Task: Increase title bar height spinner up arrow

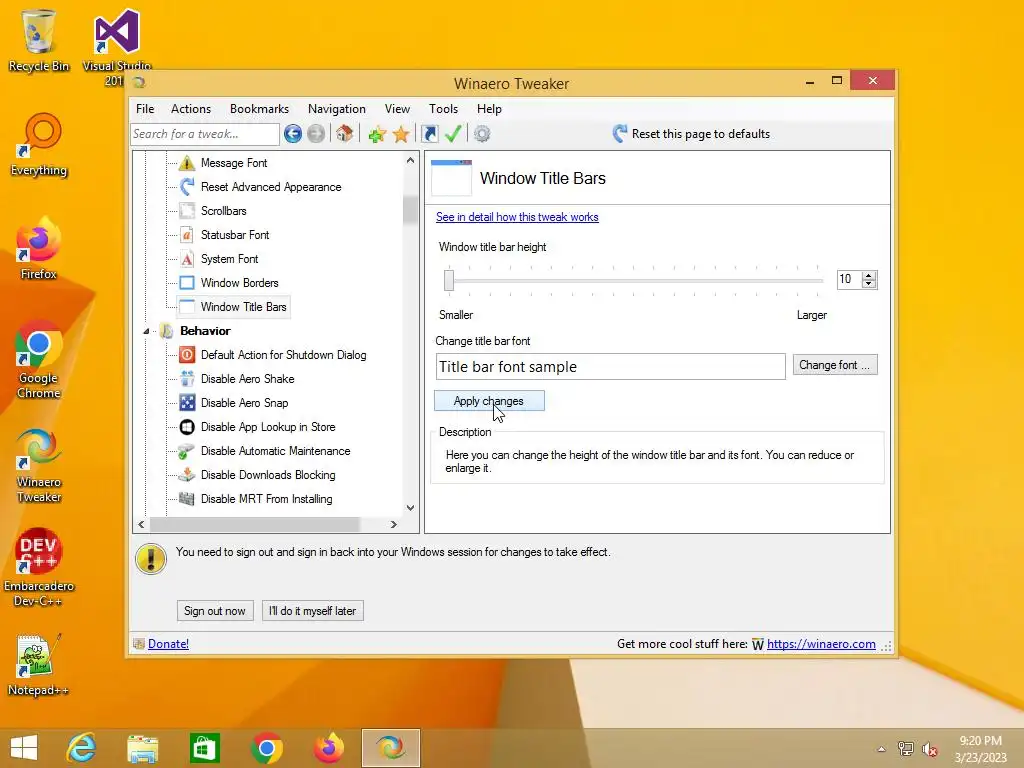Action: click(869, 275)
